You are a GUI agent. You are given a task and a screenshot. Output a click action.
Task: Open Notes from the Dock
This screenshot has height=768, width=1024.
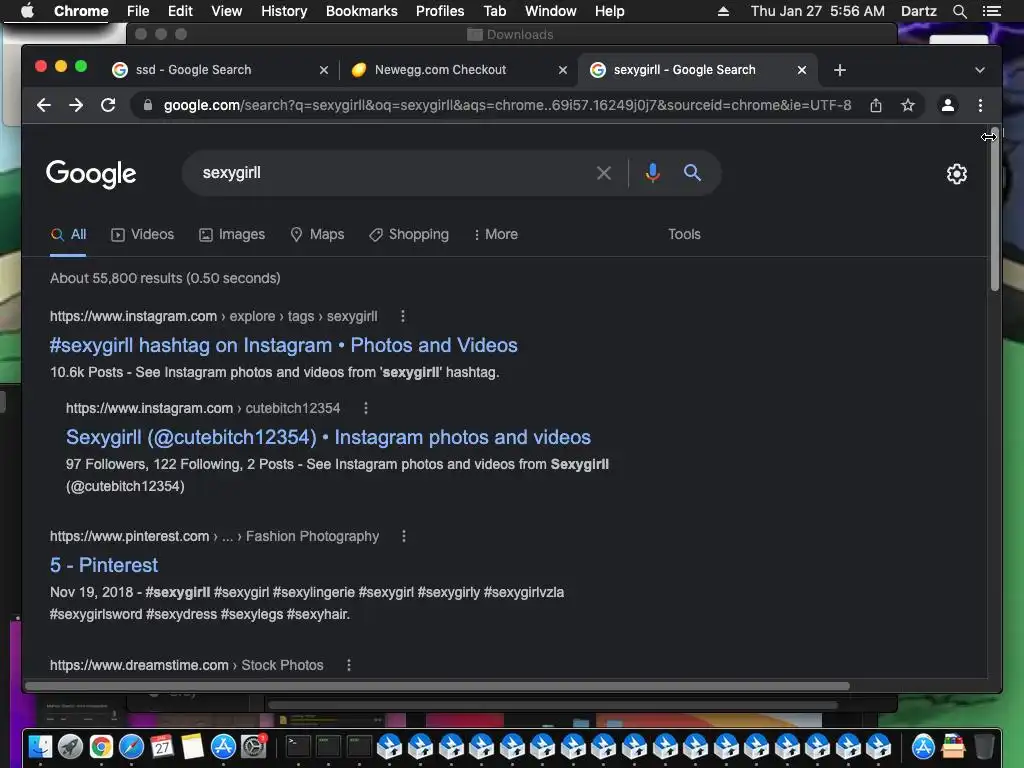pos(193,746)
